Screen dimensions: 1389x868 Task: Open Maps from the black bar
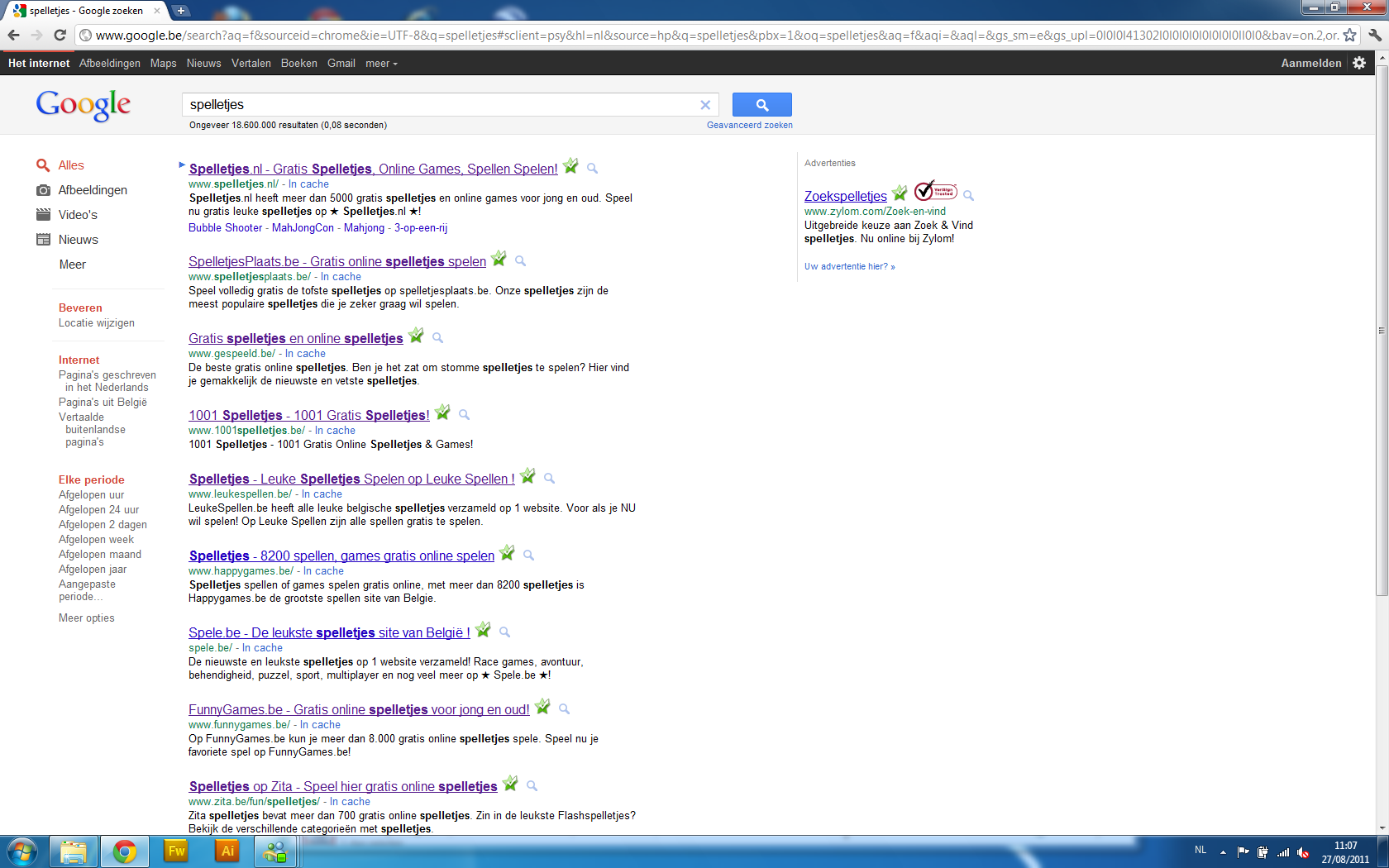[164, 63]
